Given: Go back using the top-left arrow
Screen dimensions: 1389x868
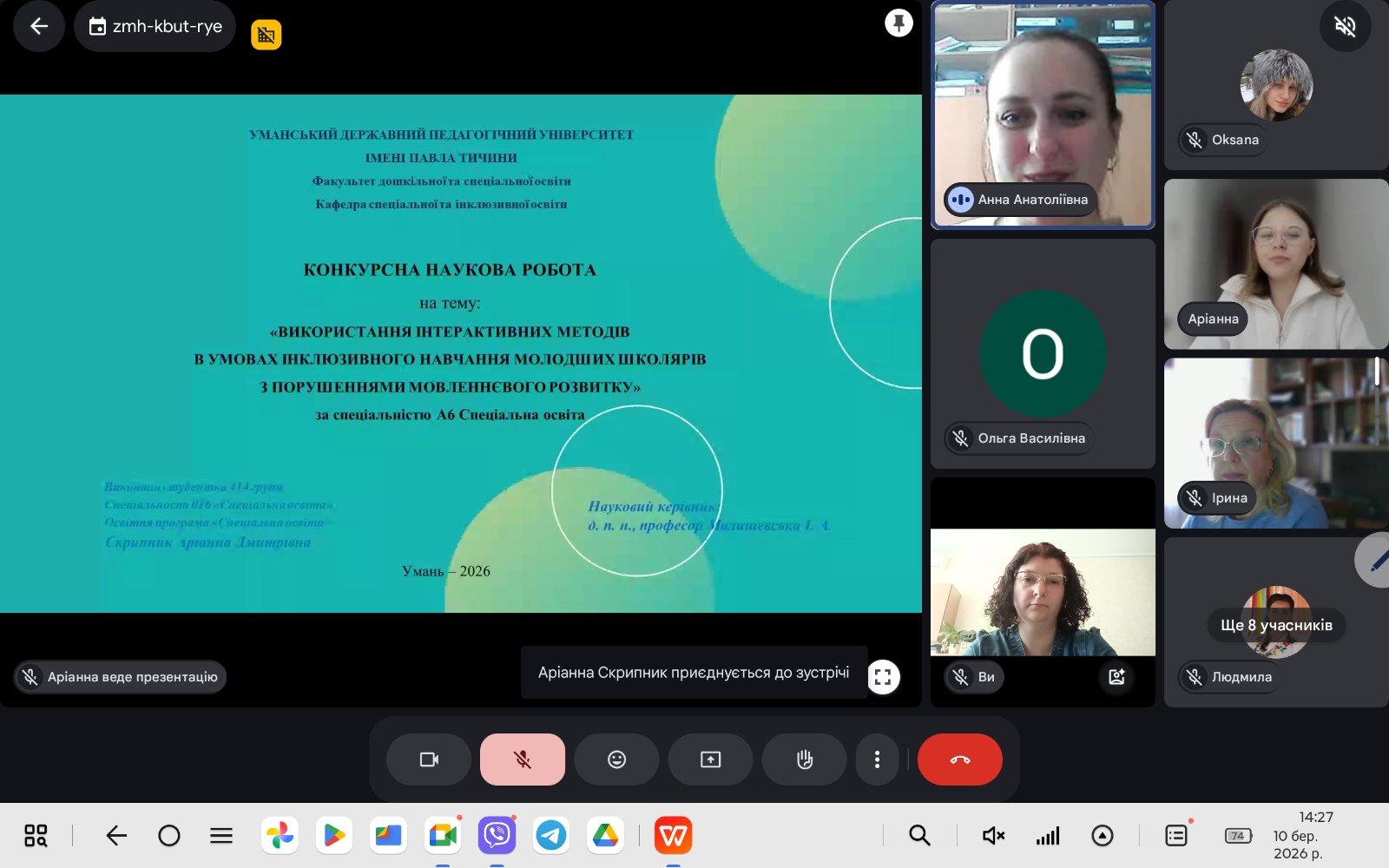Looking at the screenshot, I should click(x=39, y=26).
